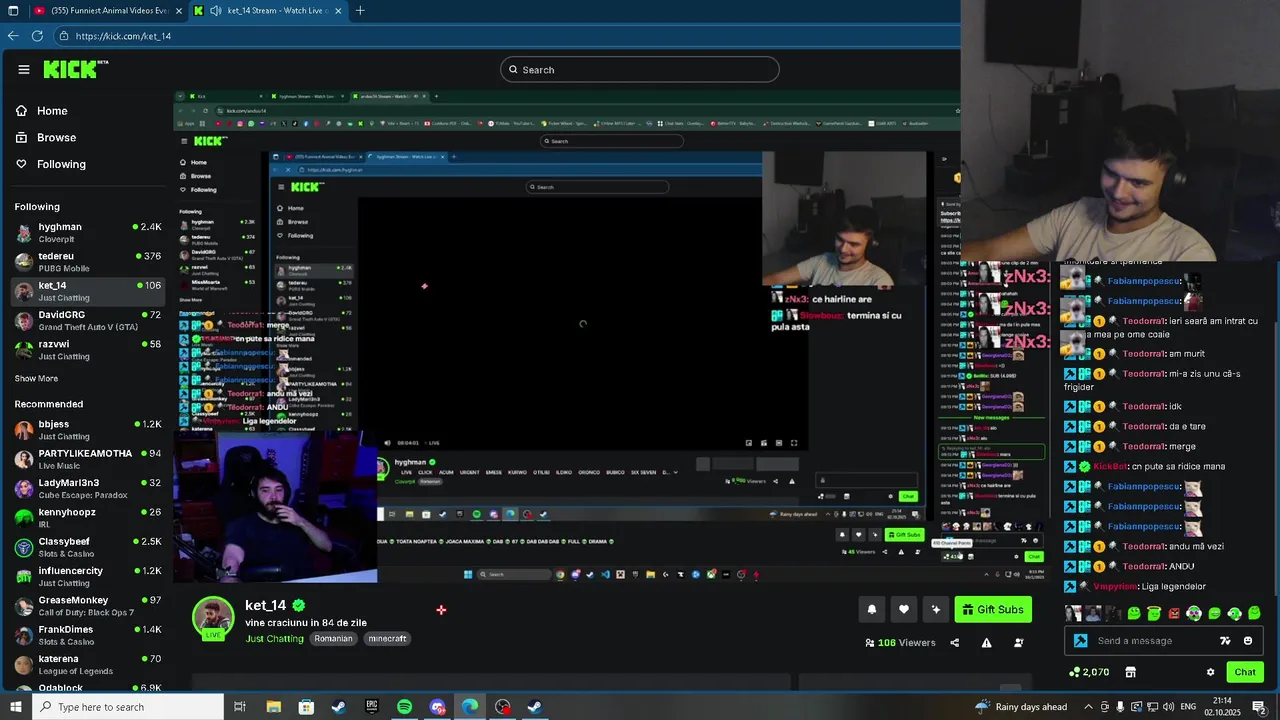
Task: Open PARTYLIKEAMOTHA recommended channel
Action: pos(88,459)
